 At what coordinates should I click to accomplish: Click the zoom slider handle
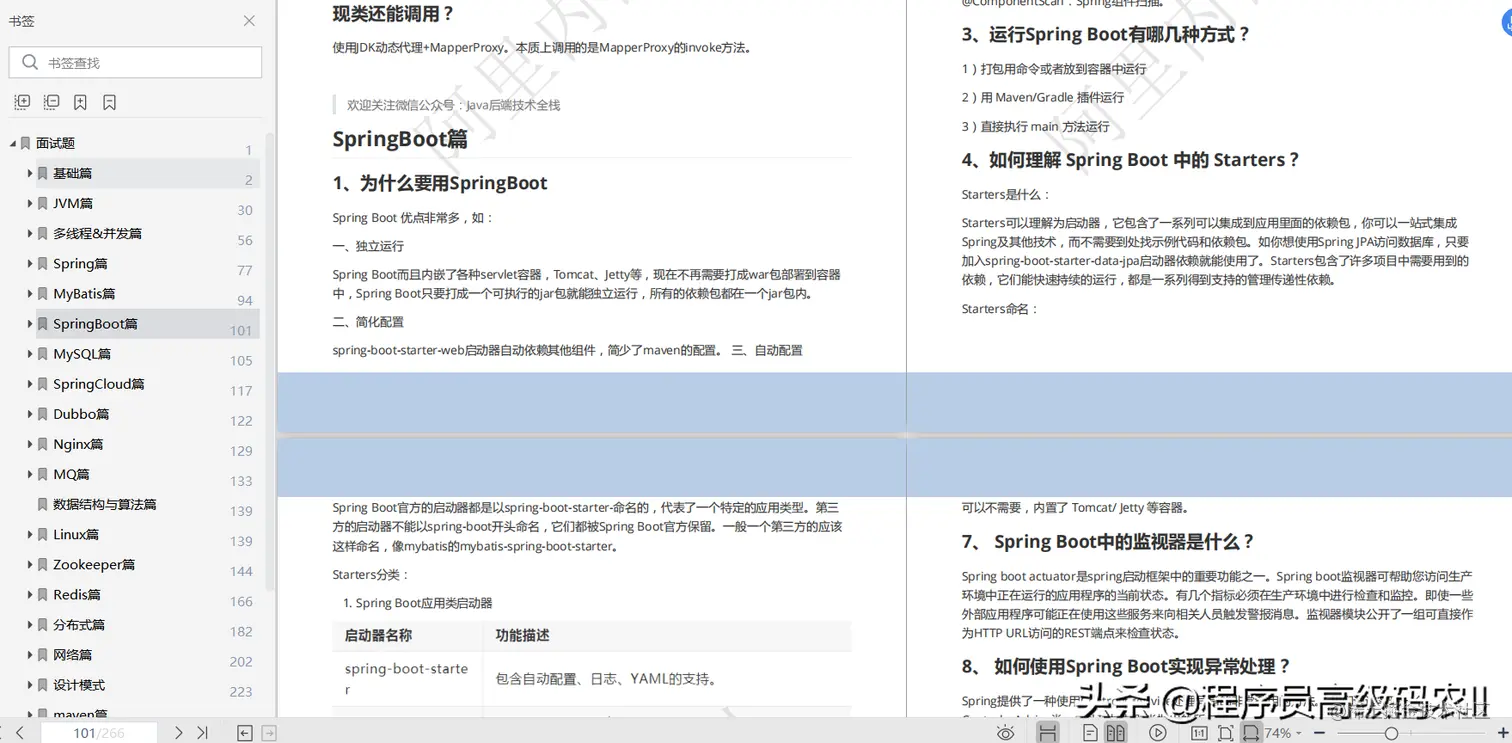pos(1392,733)
